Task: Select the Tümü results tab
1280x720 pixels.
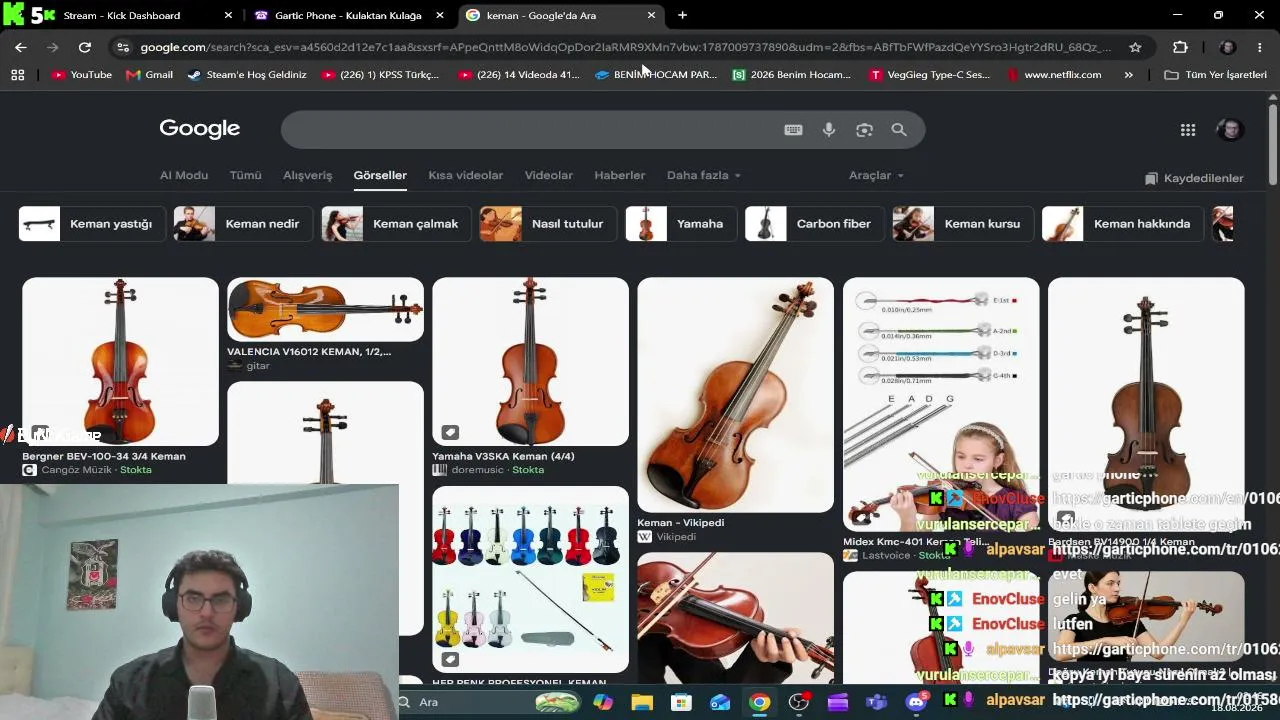Action: 245,175
